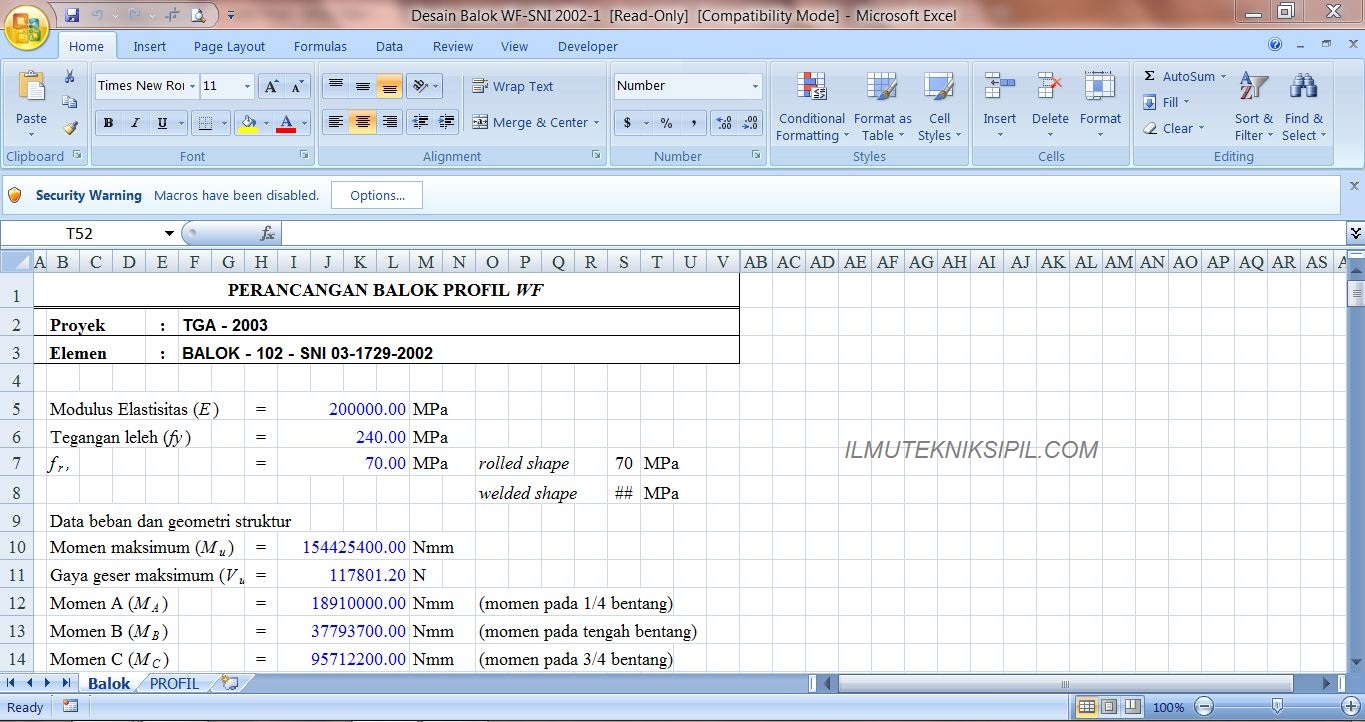Expand Merge & Center dropdown arrow
Screen dimensions: 1365x722
(x=597, y=122)
